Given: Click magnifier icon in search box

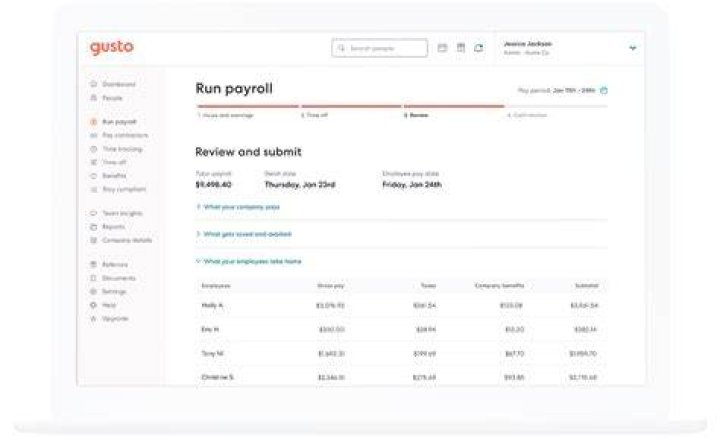Looking at the screenshot, I should (x=341, y=48).
